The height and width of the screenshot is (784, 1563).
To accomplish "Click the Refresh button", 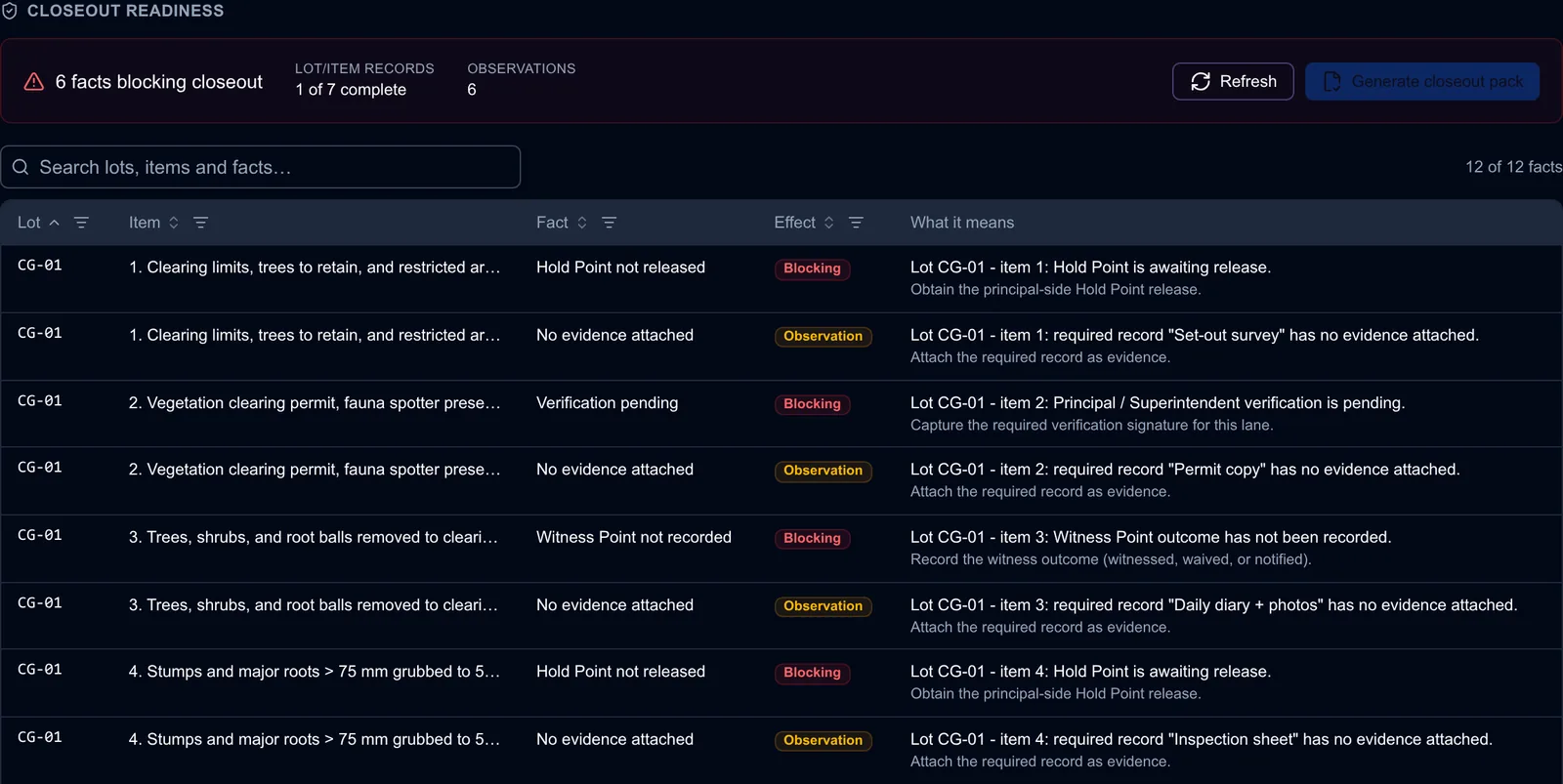I will tap(1233, 81).
